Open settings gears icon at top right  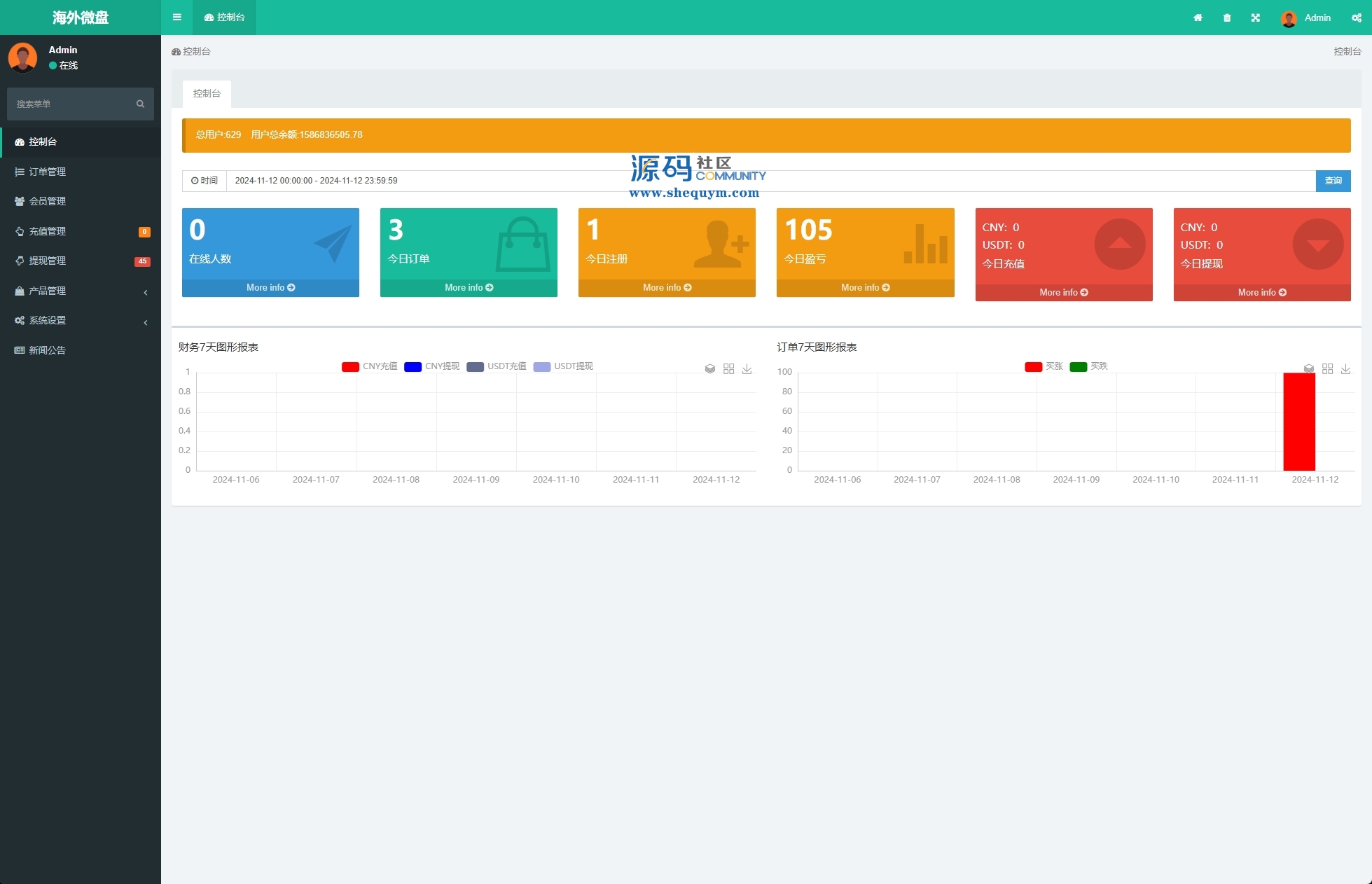click(1356, 18)
